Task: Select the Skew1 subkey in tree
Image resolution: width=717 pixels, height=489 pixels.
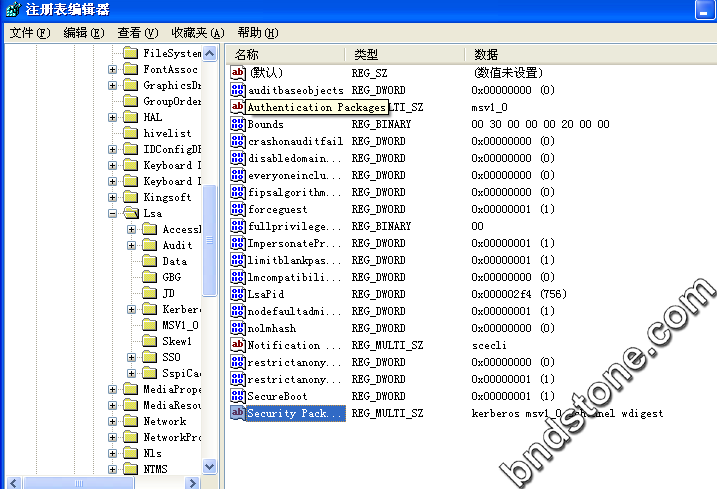Action: point(176,341)
